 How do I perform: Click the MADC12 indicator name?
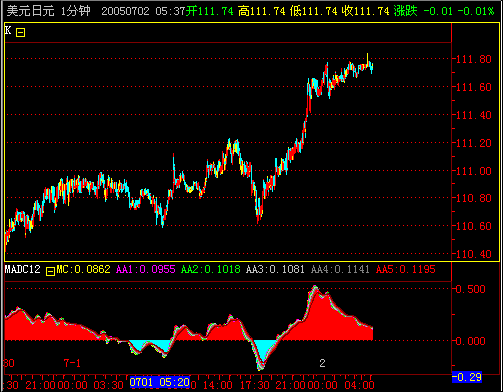[23, 269]
